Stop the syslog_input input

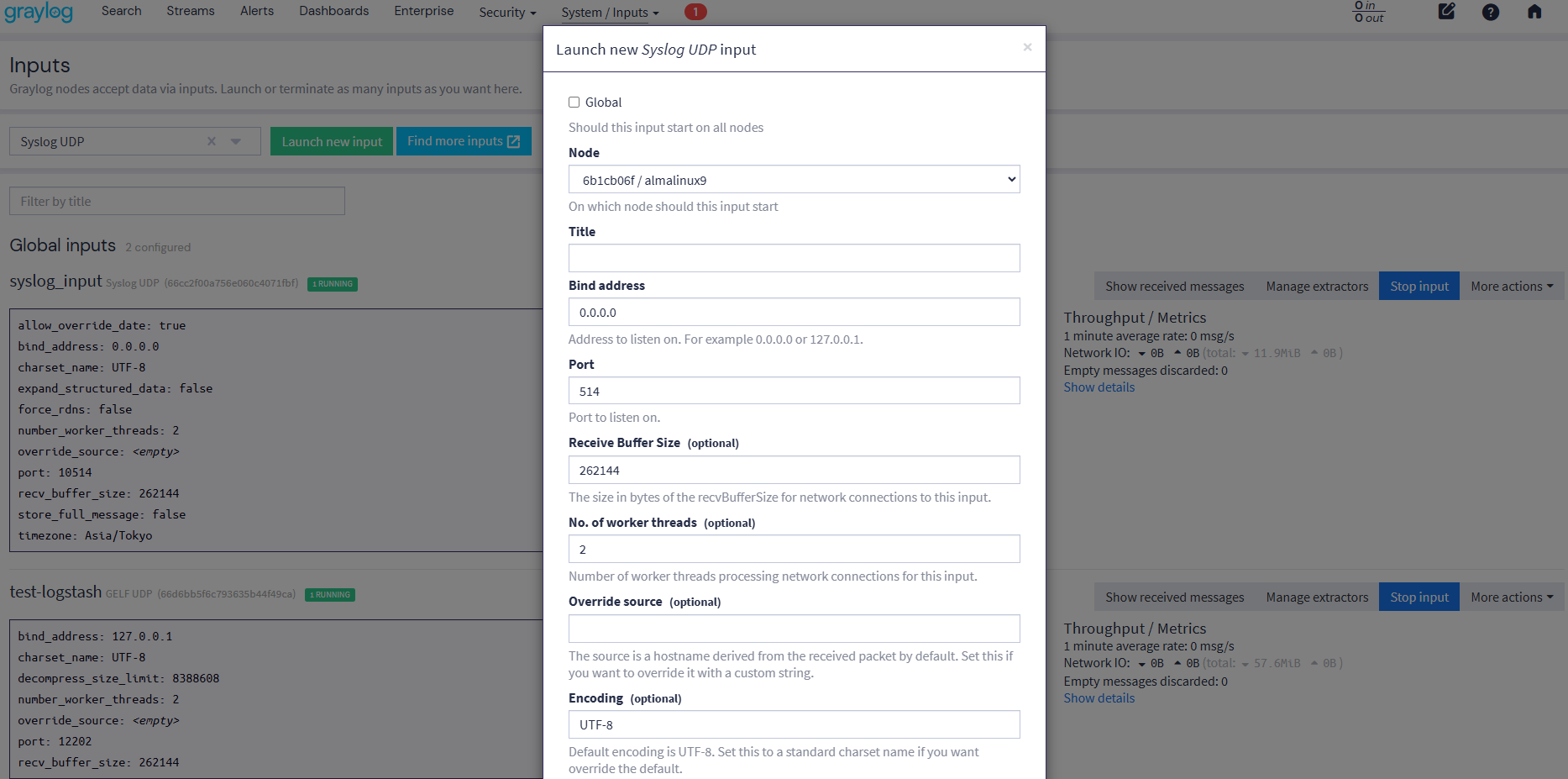tap(1419, 287)
